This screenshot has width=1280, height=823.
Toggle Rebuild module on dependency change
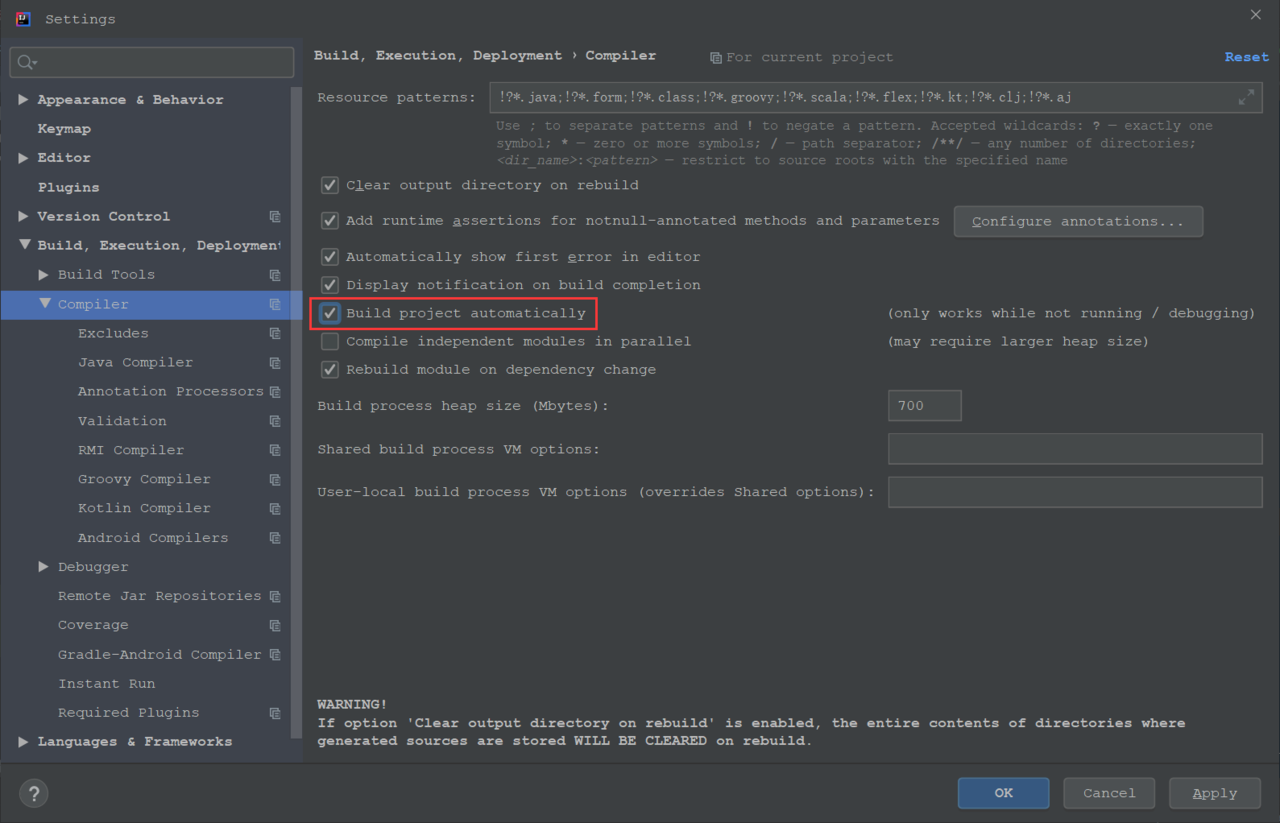click(329, 369)
